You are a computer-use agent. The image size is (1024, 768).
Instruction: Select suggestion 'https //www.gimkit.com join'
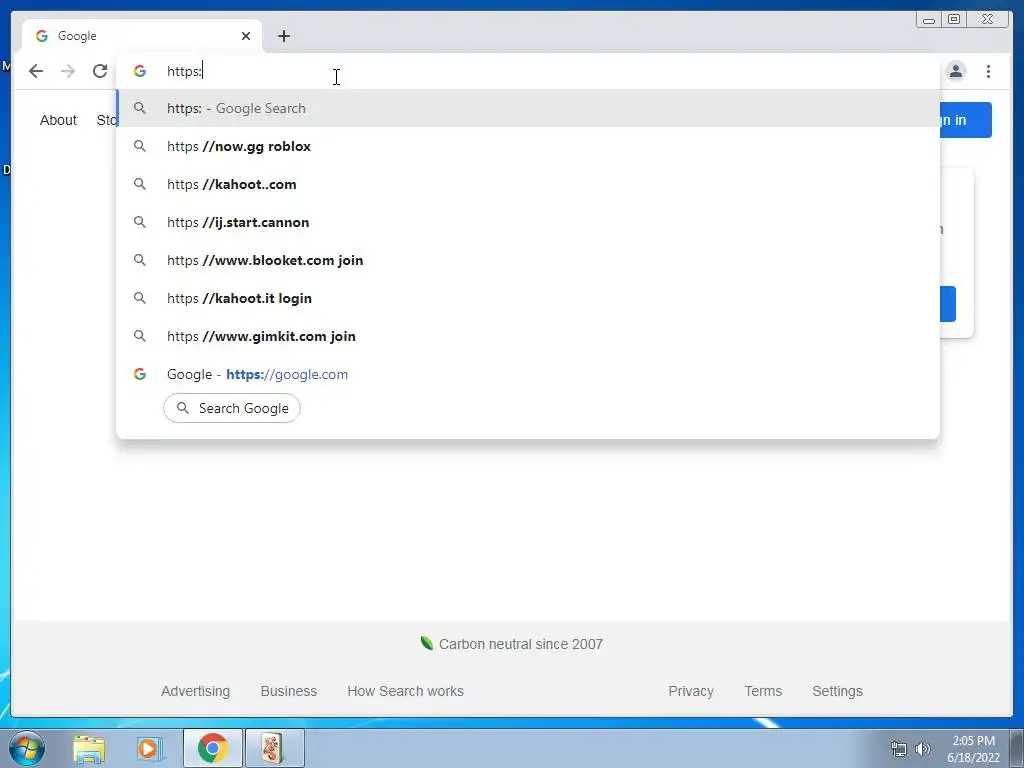point(528,336)
